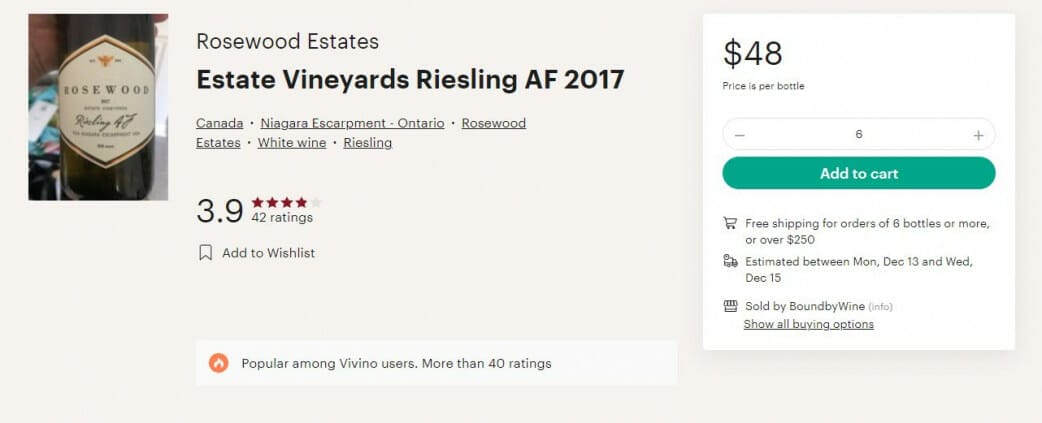1042x423 pixels.
Task: Open the Canada region link
Action: [x=219, y=124]
